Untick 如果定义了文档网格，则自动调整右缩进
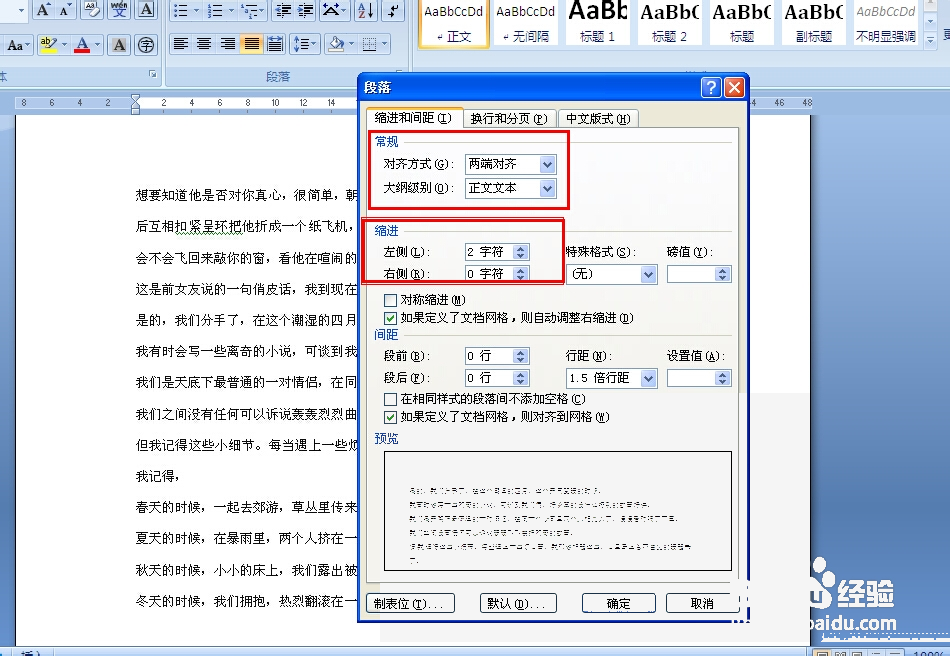The height and width of the screenshot is (656, 950). tap(391, 318)
